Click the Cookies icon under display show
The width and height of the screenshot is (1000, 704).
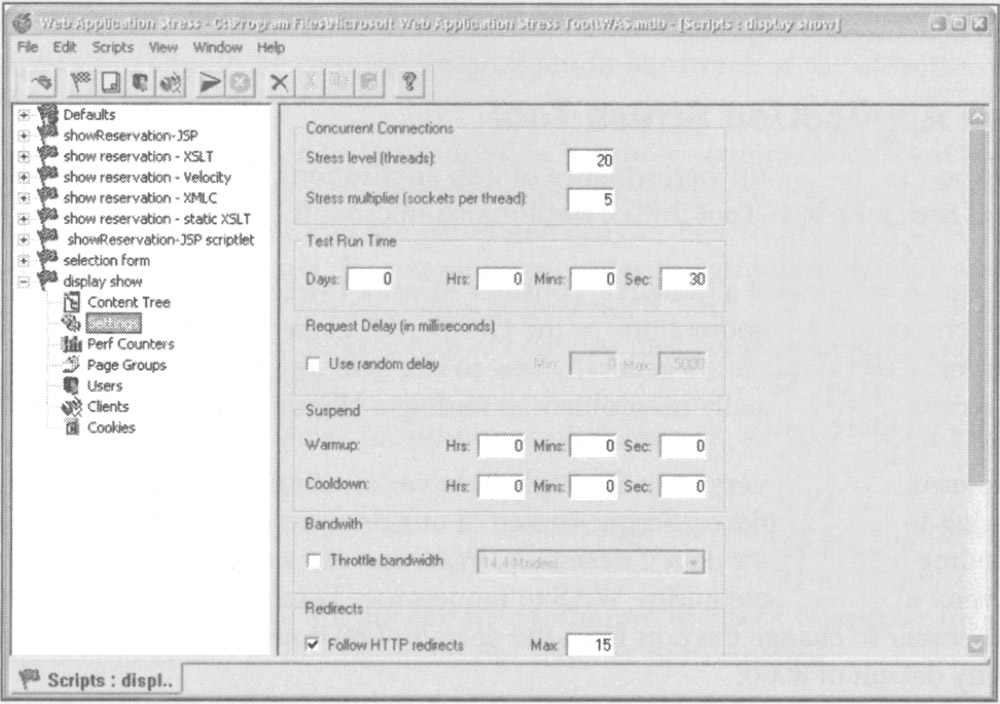click(71, 428)
